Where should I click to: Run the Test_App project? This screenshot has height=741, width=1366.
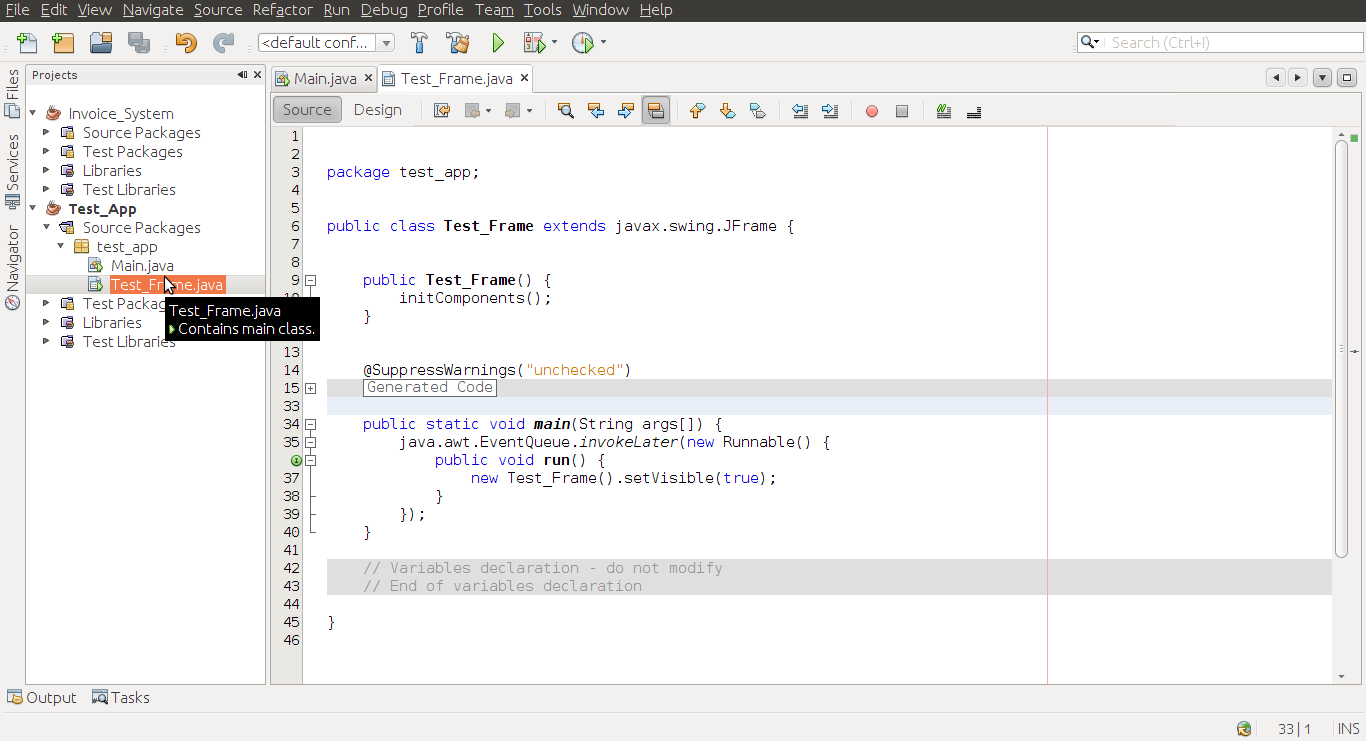click(497, 42)
